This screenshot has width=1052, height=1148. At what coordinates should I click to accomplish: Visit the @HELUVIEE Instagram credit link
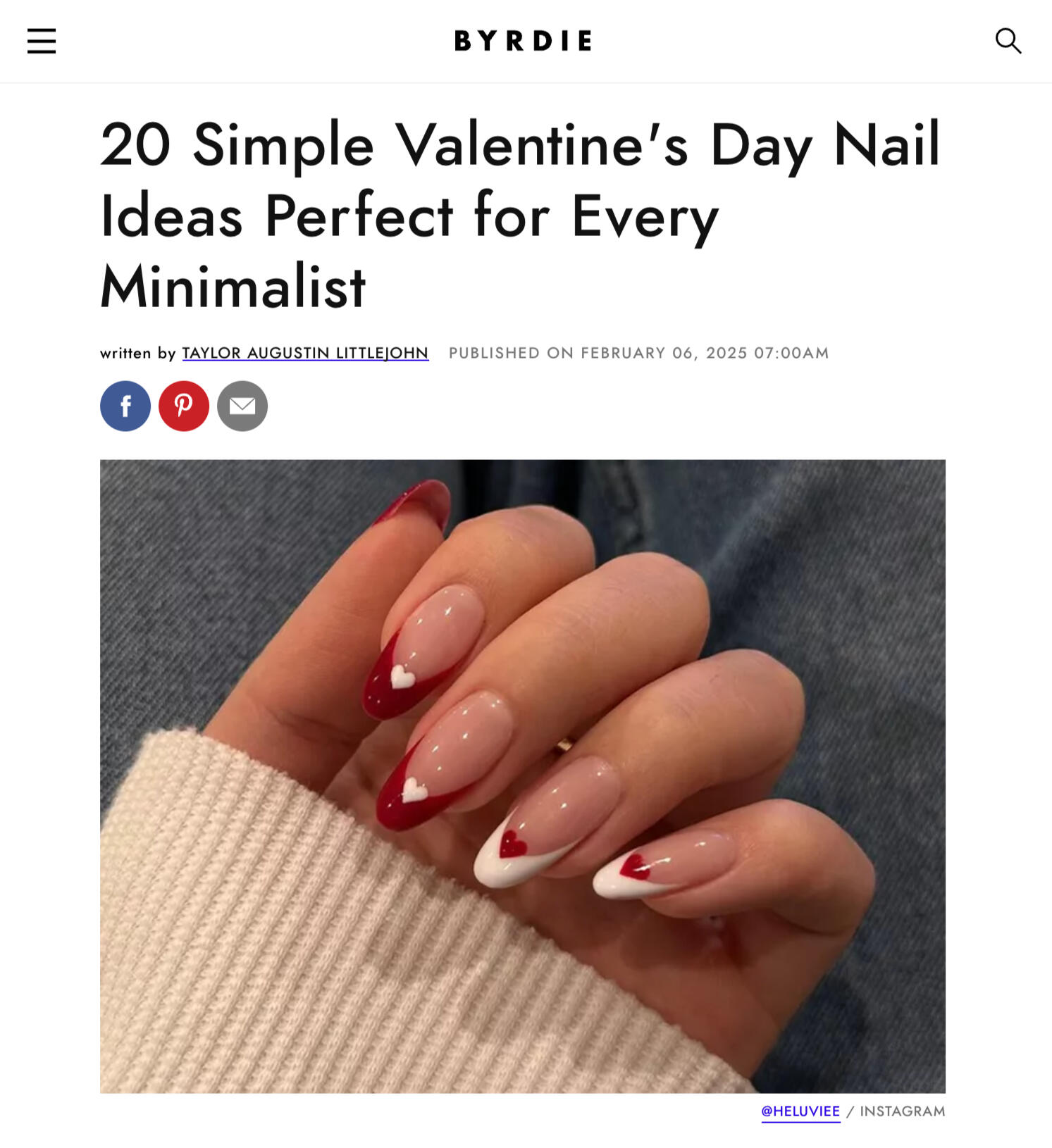pos(800,1111)
